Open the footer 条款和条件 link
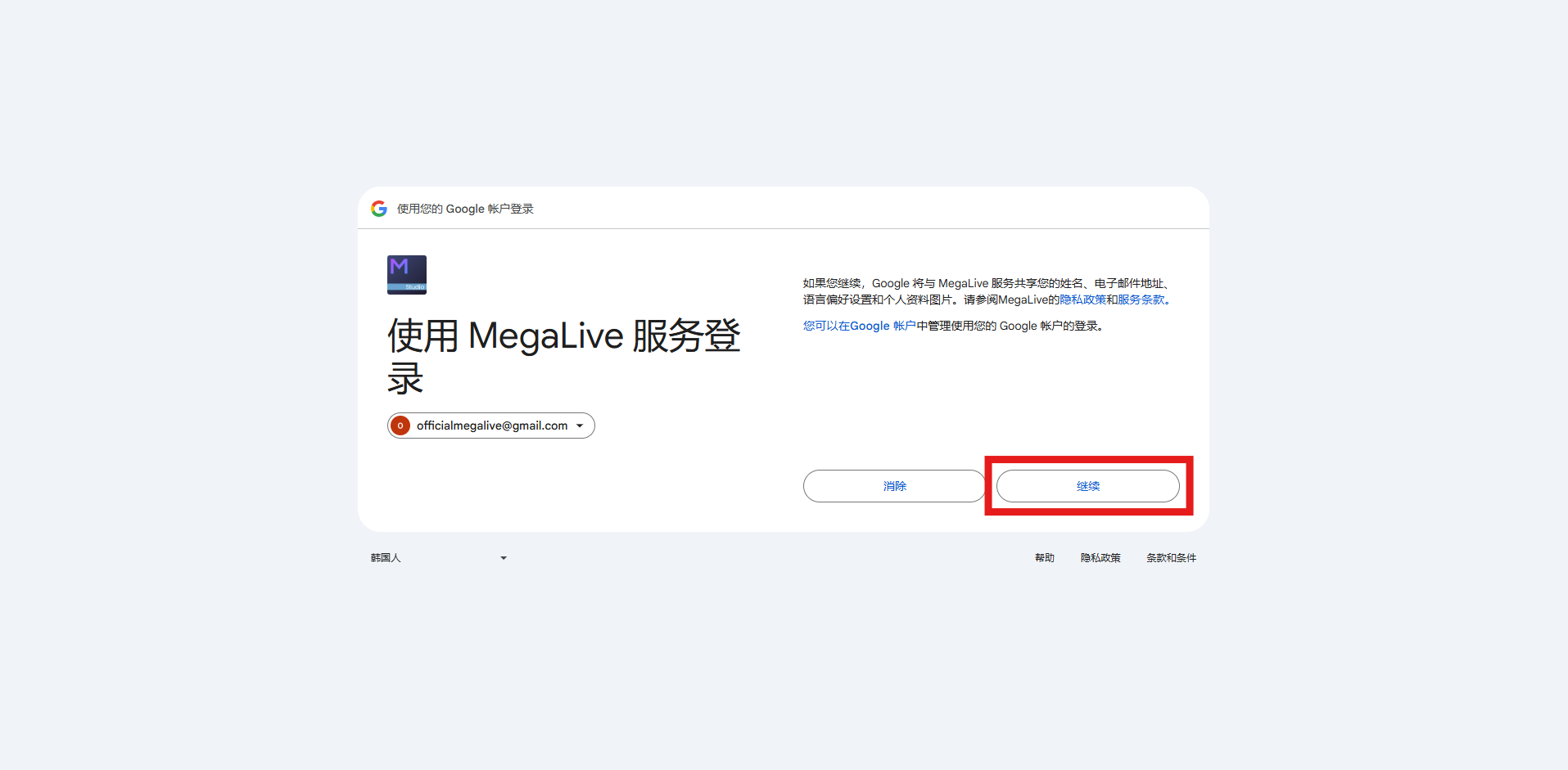 [x=1171, y=558]
